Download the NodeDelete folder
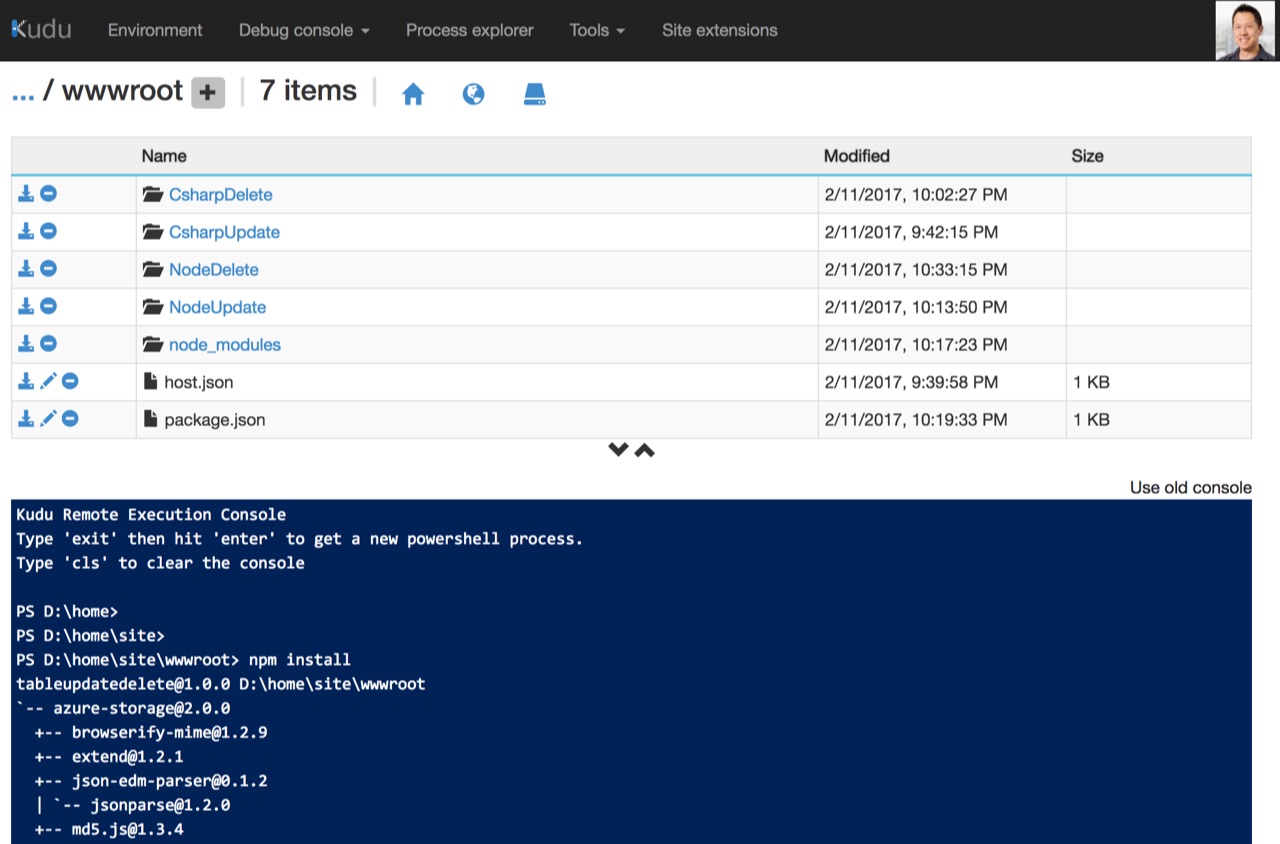 pyautogui.click(x=26, y=269)
